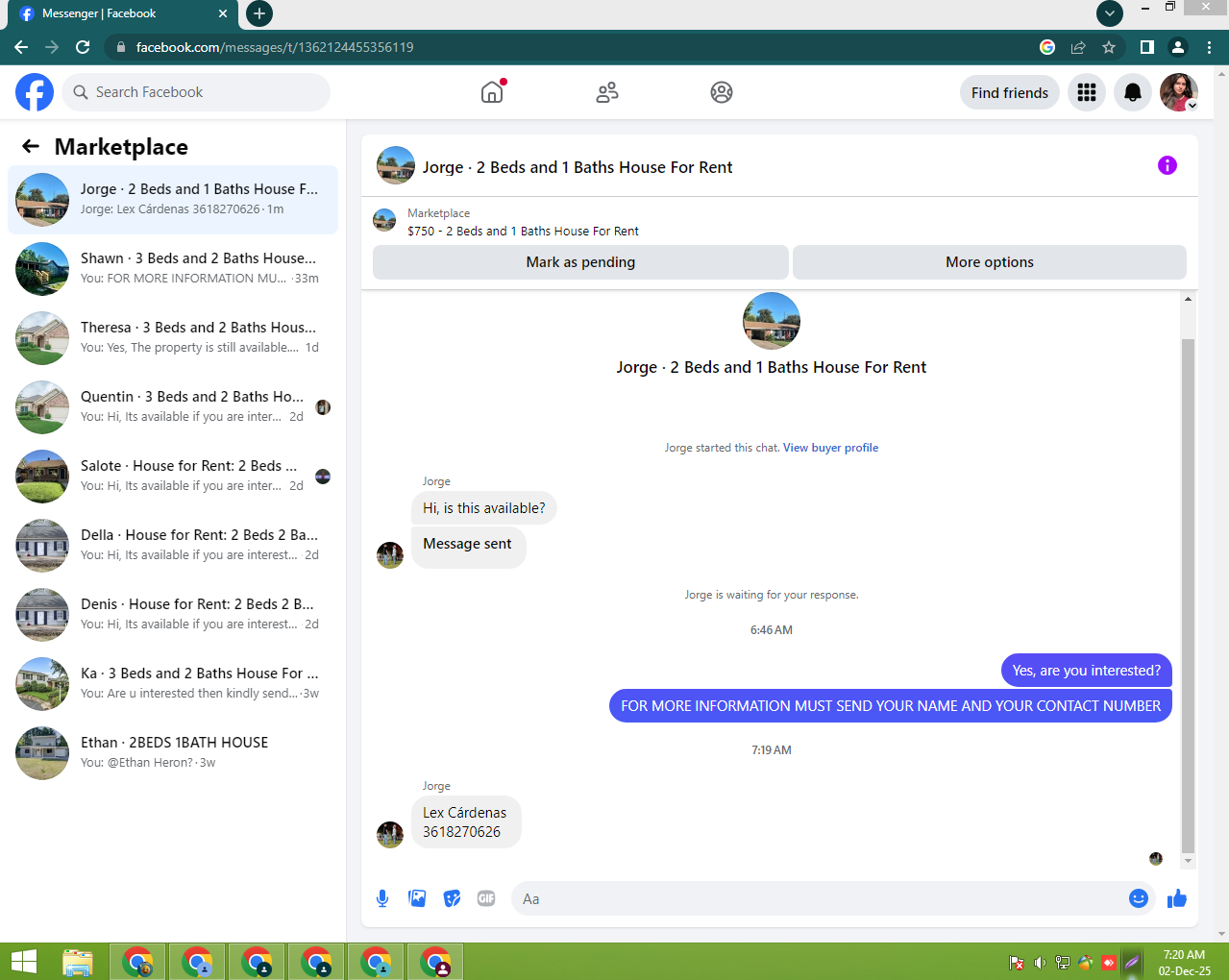Click the chat vertical scrollbar thumb

pyautogui.click(x=1188, y=596)
